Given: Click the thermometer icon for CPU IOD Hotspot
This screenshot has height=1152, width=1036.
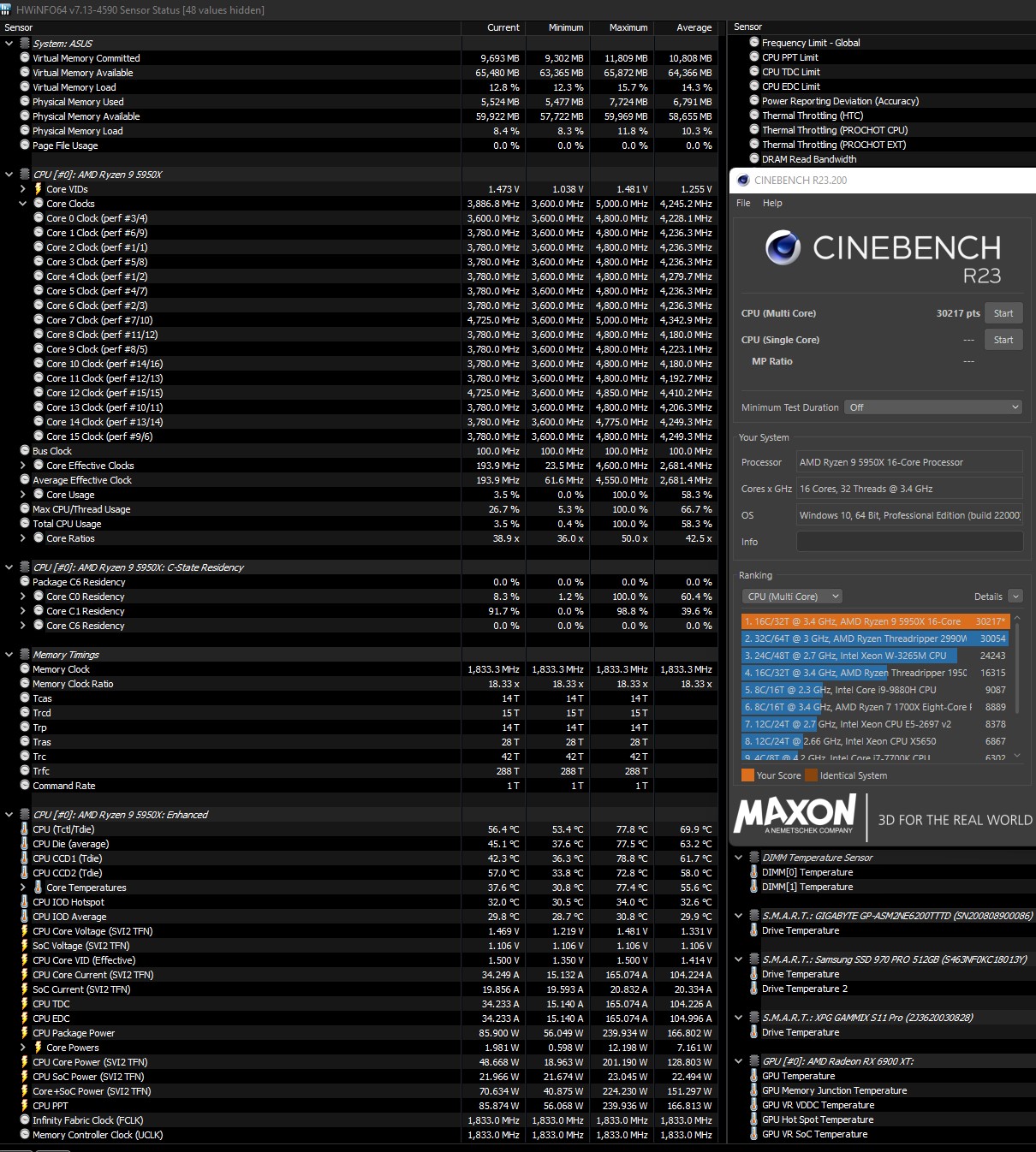Looking at the screenshot, I should (25, 901).
